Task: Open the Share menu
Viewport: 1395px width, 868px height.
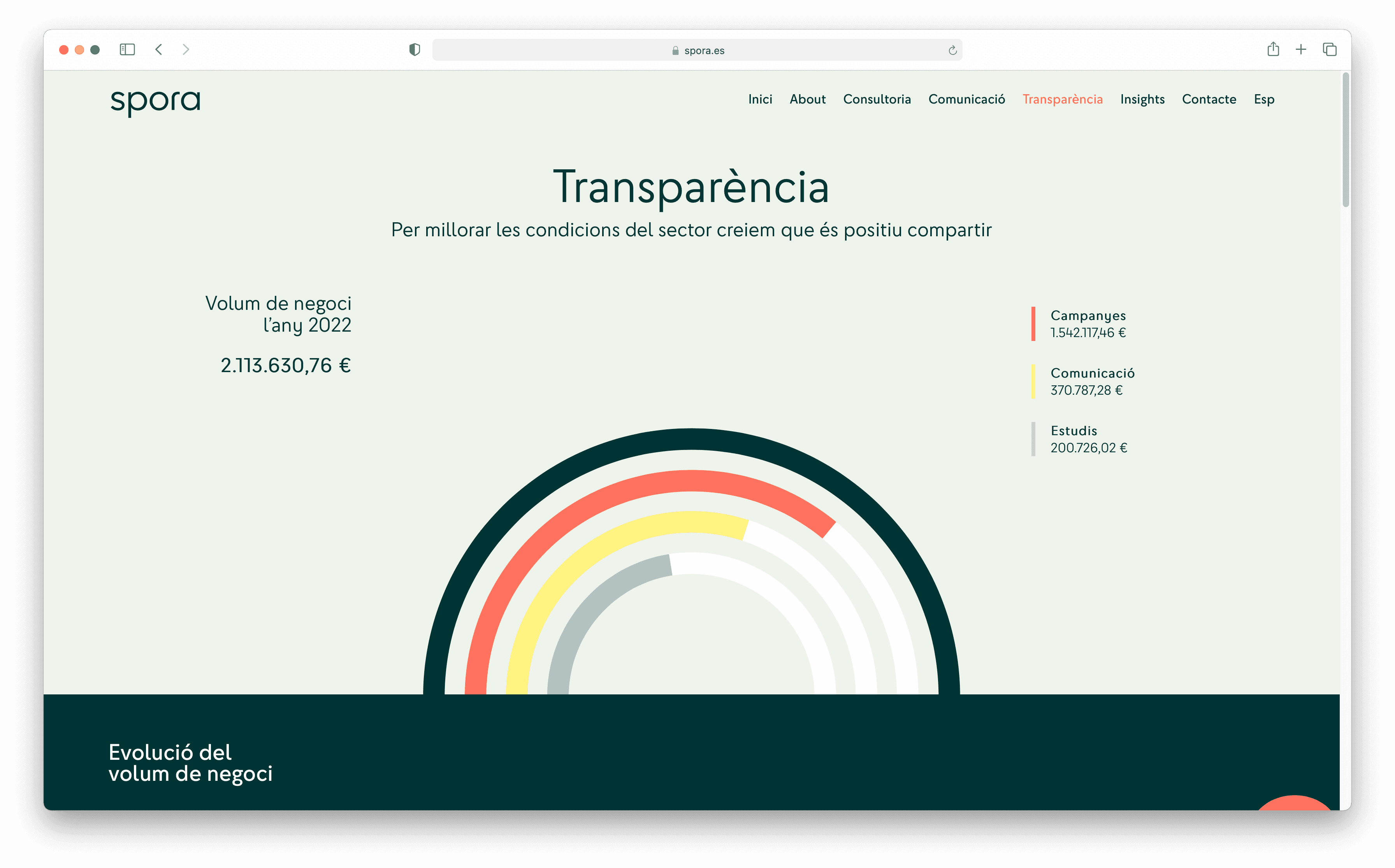Action: 1274,50
